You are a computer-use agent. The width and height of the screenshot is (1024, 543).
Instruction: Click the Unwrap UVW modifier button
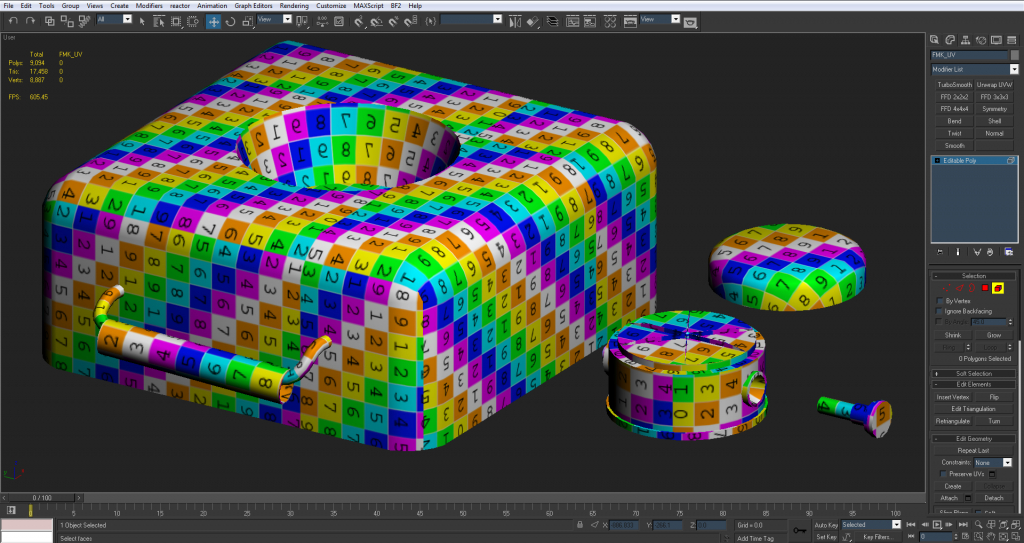(x=994, y=85)
